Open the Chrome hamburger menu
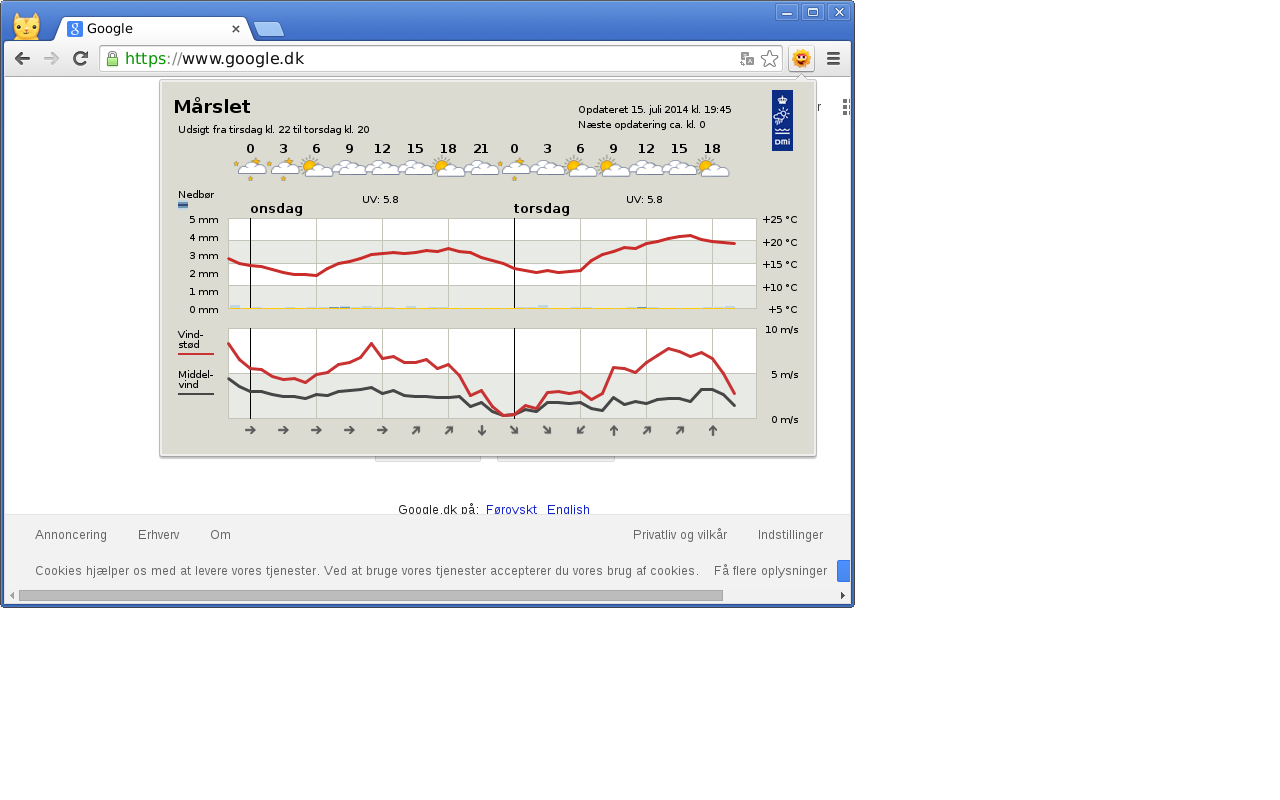The image size is (1280, 800). tap(833, 59)
